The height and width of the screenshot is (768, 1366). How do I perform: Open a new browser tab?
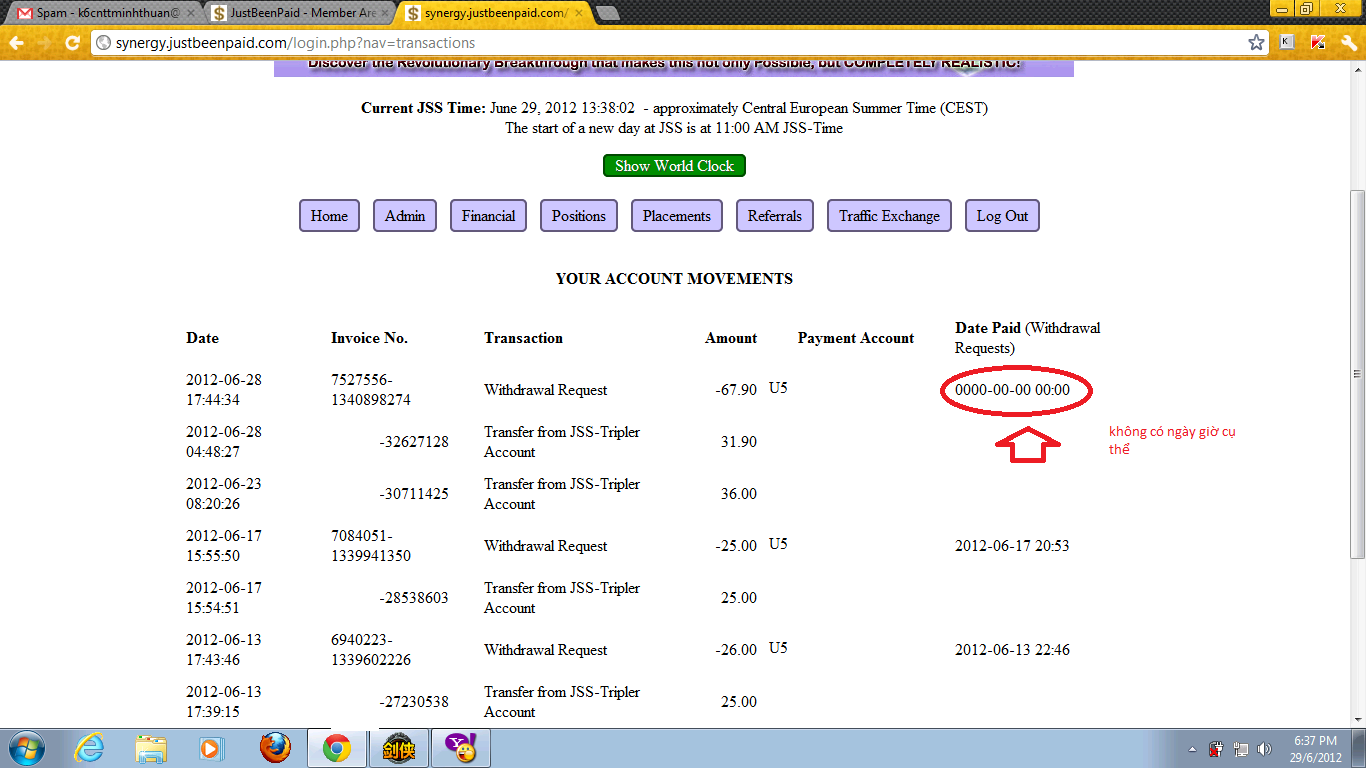coord(607,13)
